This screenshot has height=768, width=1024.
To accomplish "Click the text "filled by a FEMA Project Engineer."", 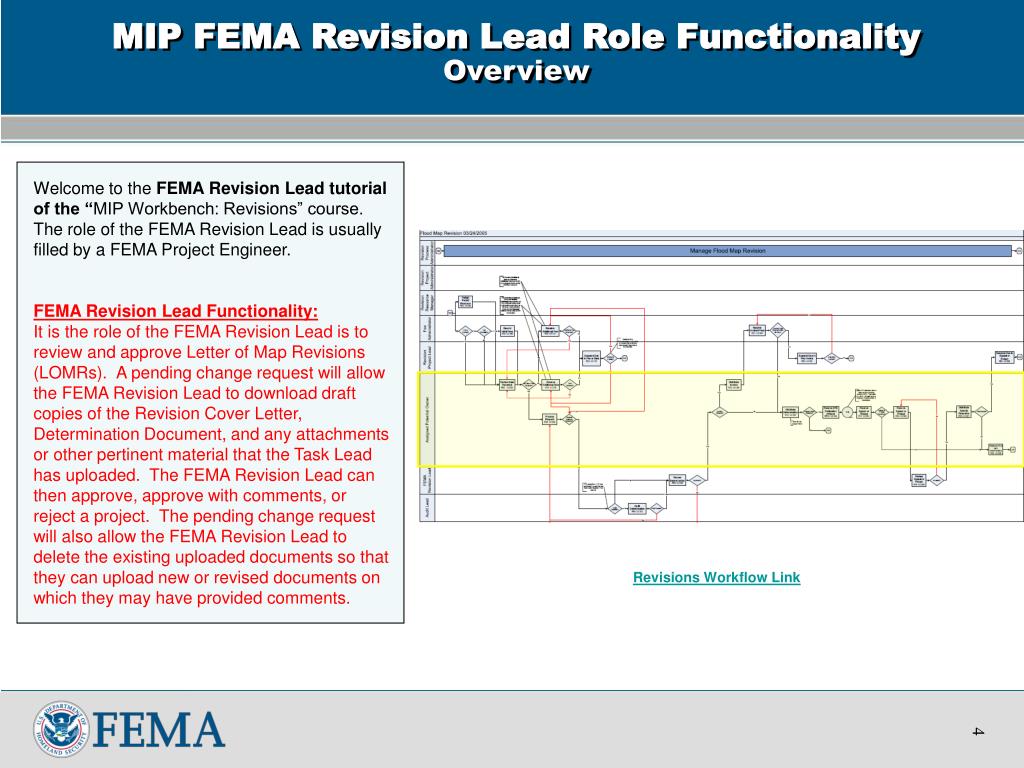I will point(162,249).
